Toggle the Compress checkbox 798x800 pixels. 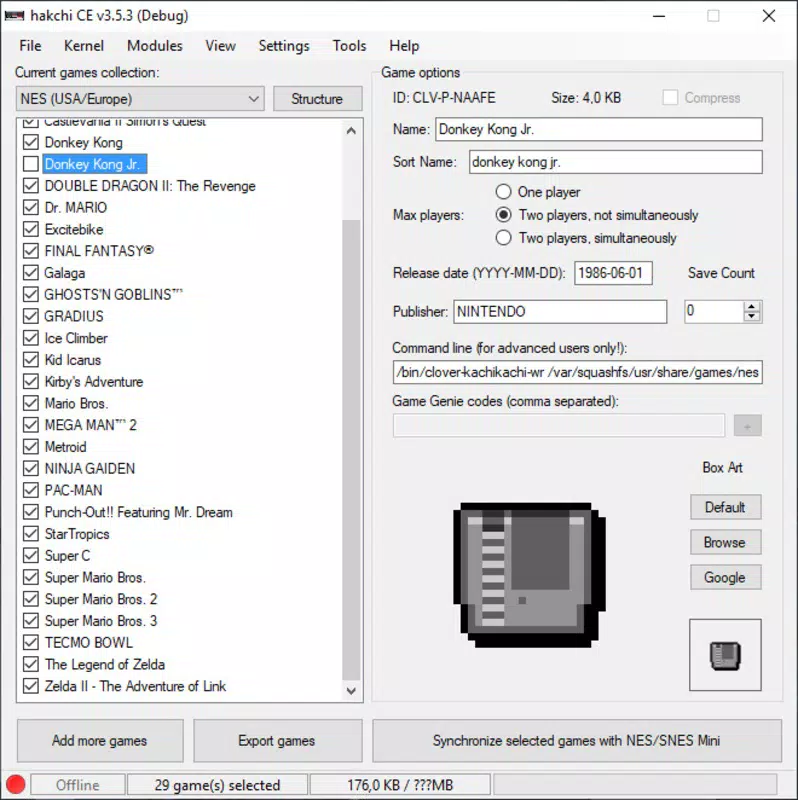[670, 97]
